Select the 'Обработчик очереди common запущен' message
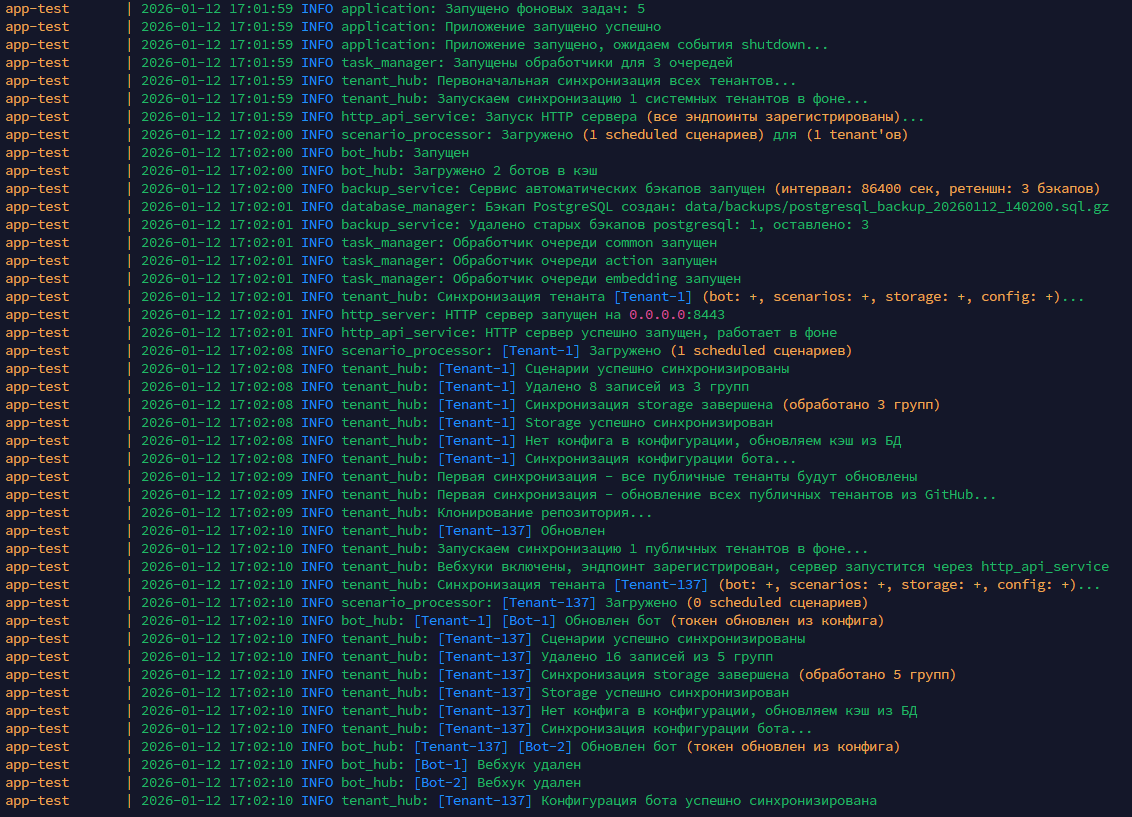Screen dimensions: 1132x817 click(584, 243)
